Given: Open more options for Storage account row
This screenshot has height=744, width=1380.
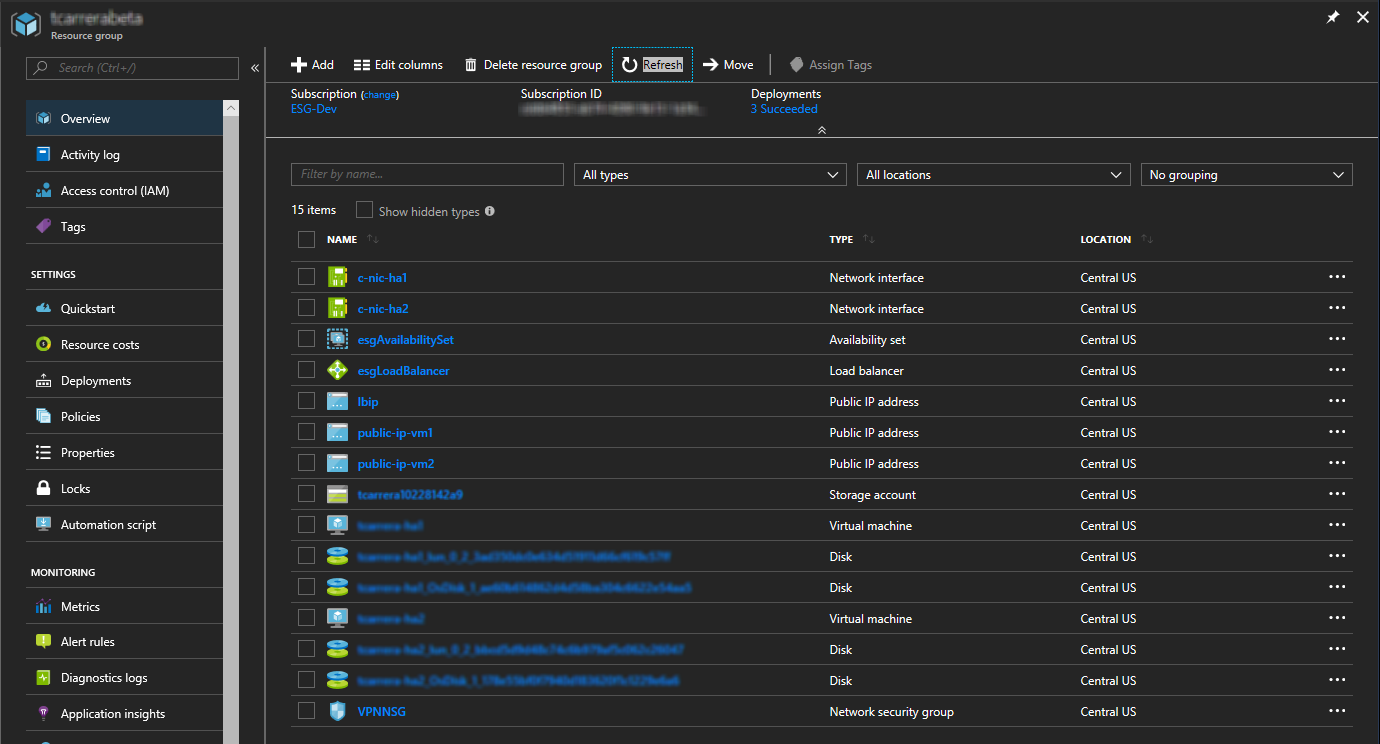Looking at the screenshot, I should tap(1337, 494).
